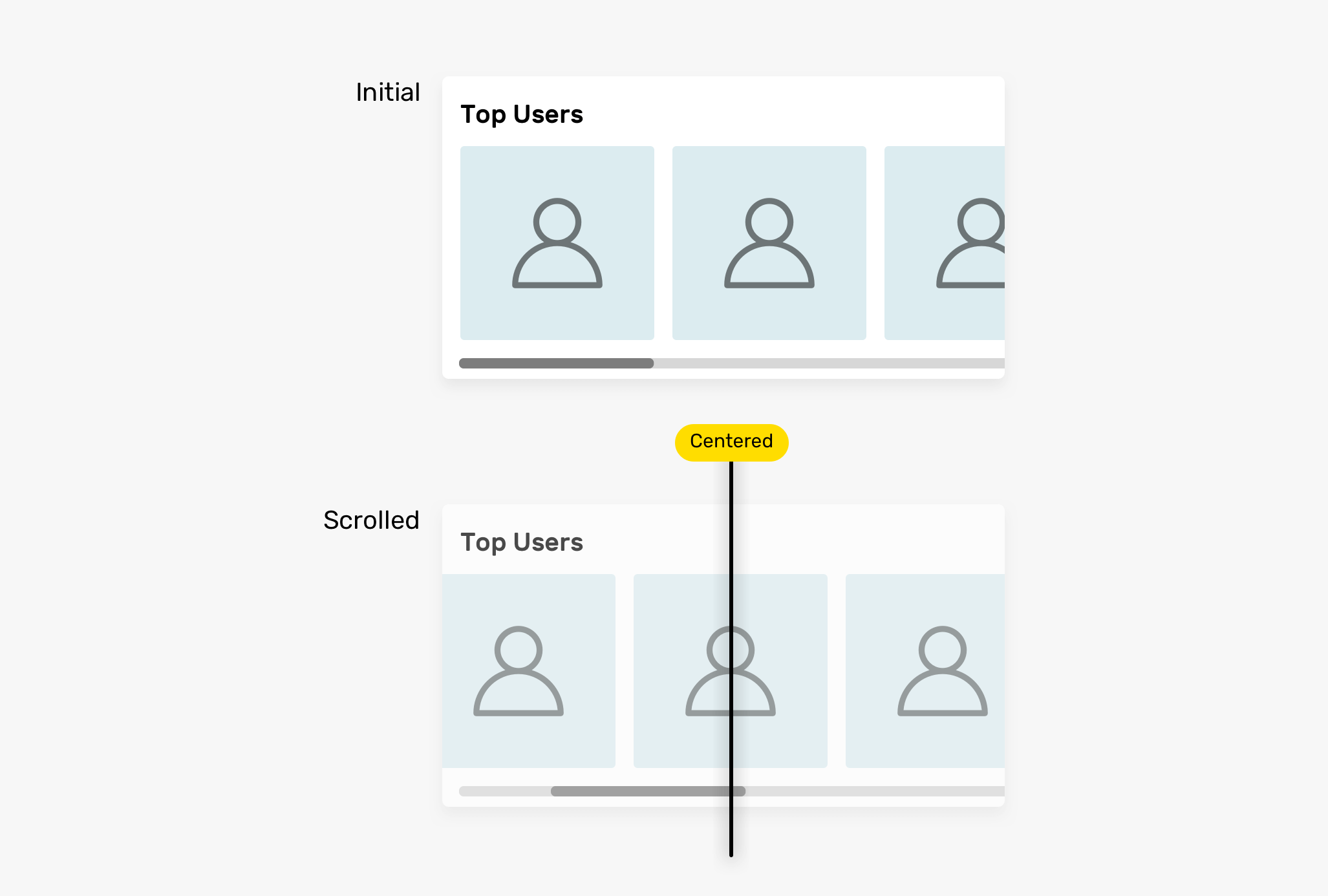Click scrollbar track right of thumb in Scrolled panel
The height and width of the screenshot is (896, 1328).
click(875, 791)
